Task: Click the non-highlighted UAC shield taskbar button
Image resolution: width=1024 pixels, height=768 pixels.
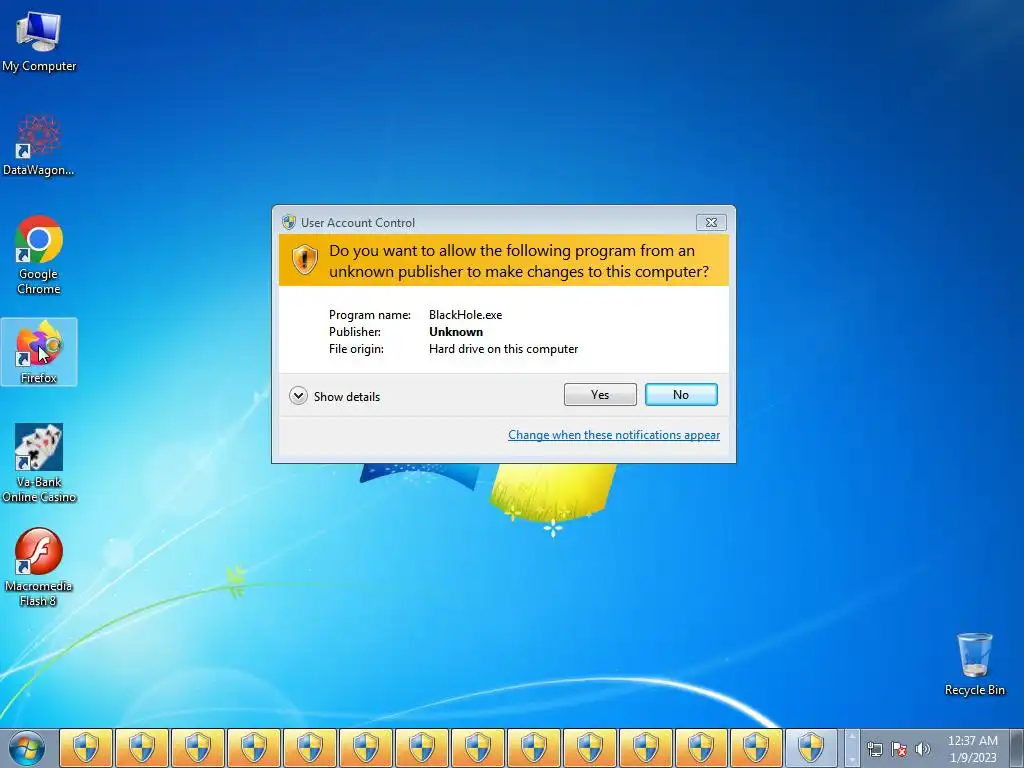Action: click(811, 748)
